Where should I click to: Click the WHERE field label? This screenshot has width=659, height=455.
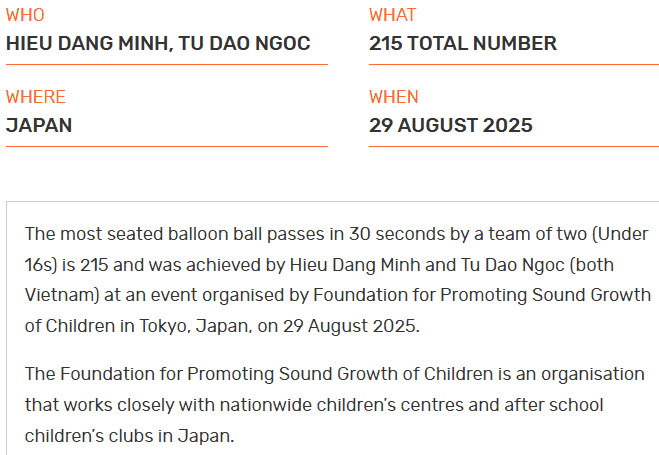[36, 97]
